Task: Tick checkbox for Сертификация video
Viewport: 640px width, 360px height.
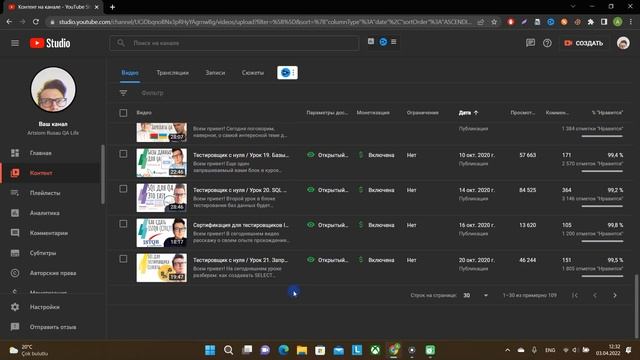Action: click(123, 224)
